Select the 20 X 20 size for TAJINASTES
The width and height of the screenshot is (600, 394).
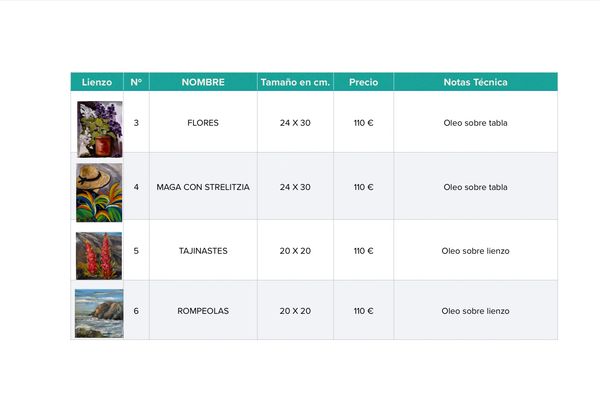coord(295,251)
